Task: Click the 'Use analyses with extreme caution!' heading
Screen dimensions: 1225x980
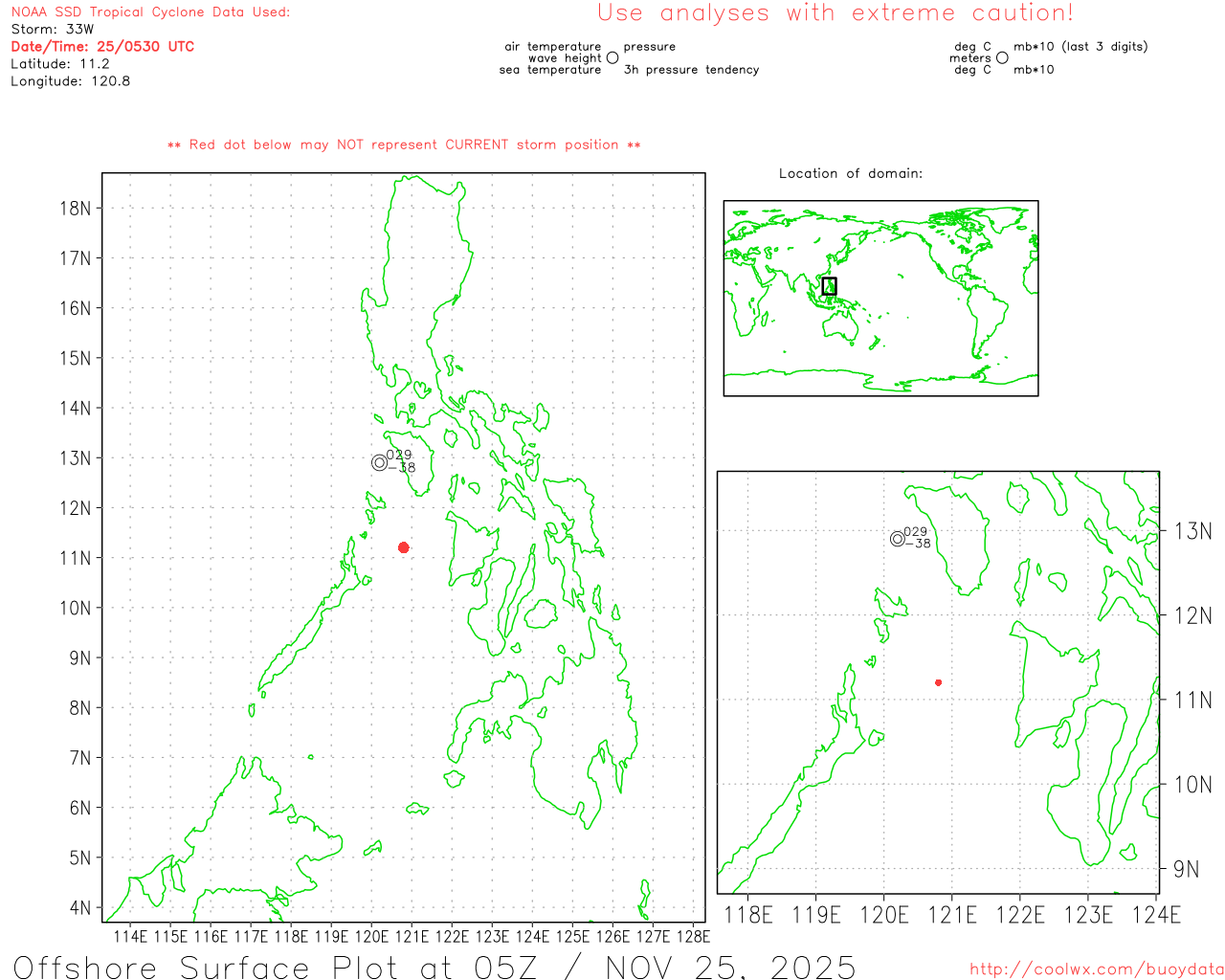Action: click(x=835, y=13)
